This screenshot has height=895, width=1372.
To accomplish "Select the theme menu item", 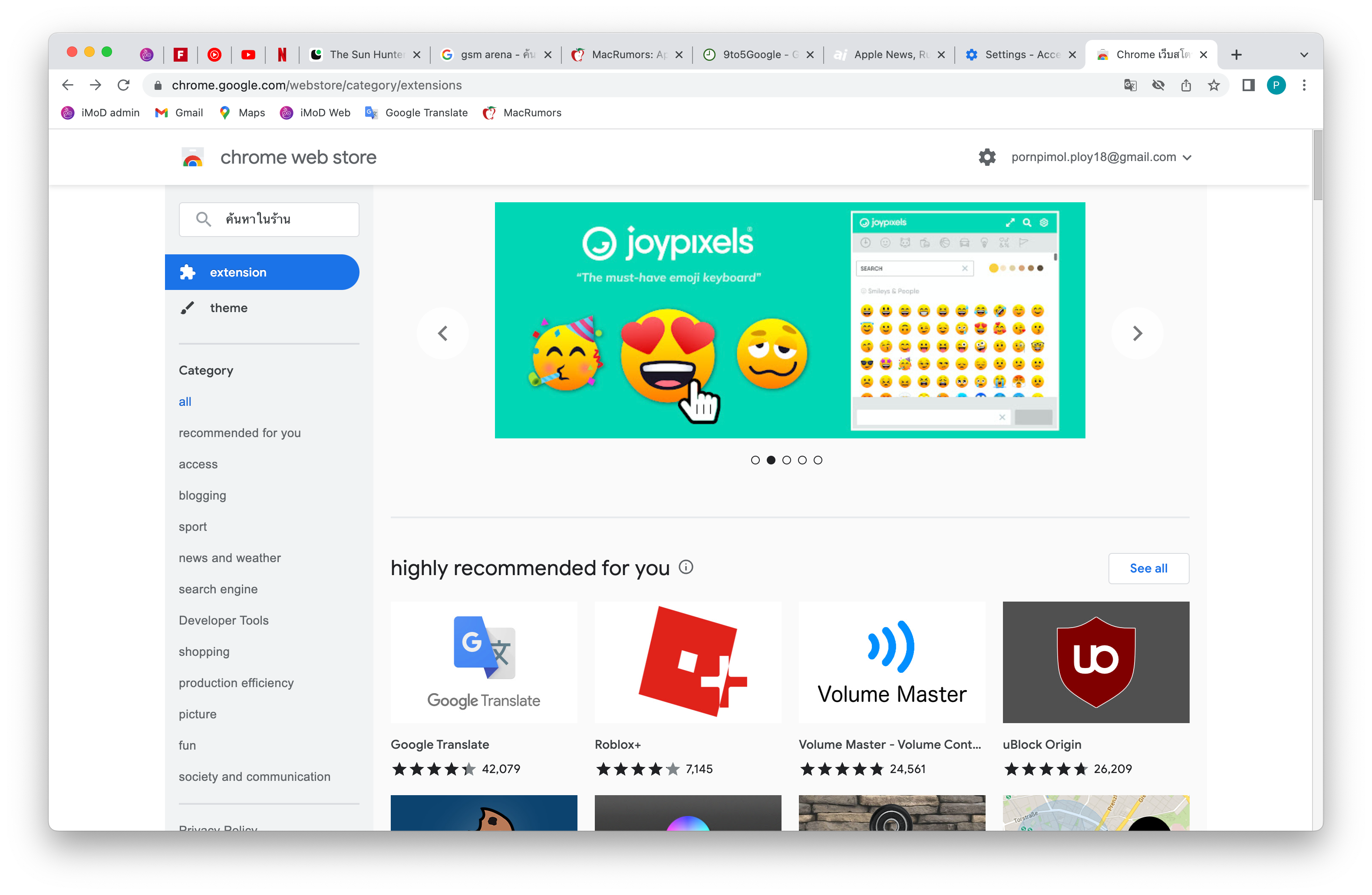I will pyautogui.click(x=228, y=308).
